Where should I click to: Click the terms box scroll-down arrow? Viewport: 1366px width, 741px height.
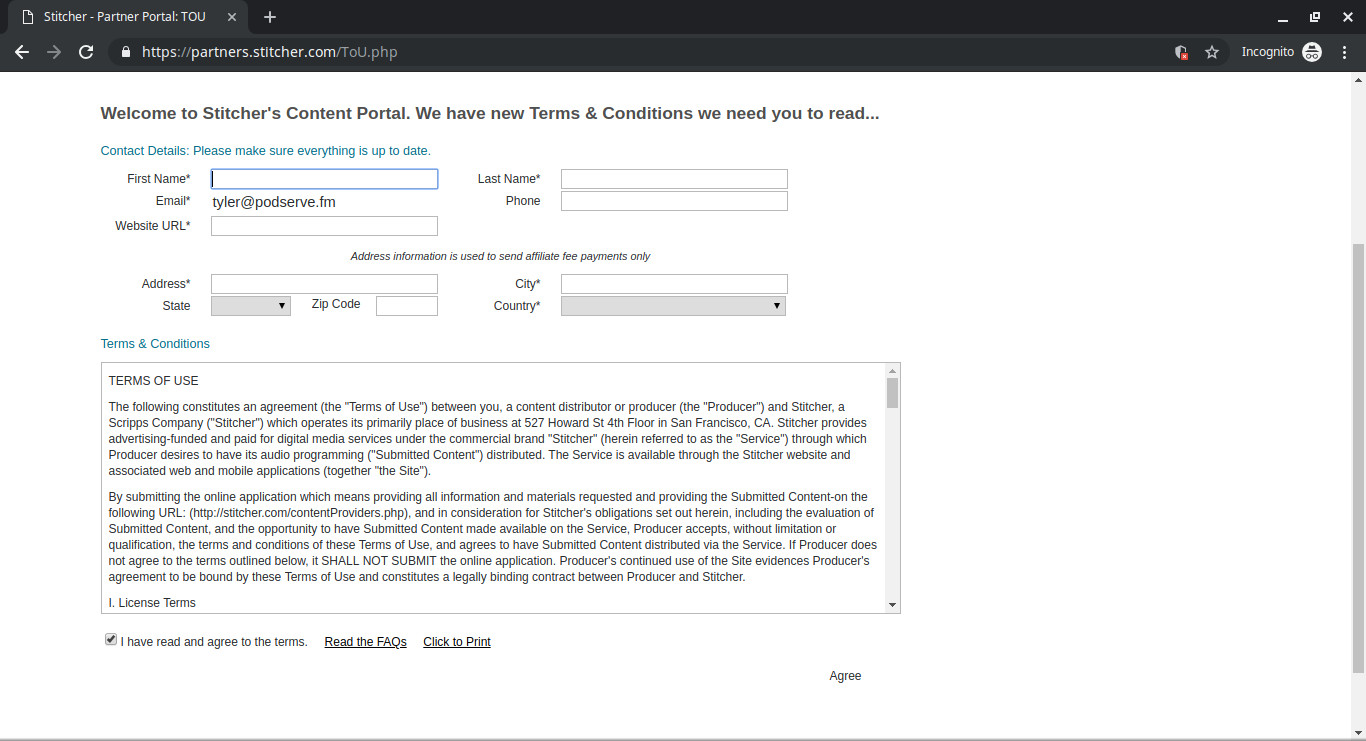(x=892, y=605)
